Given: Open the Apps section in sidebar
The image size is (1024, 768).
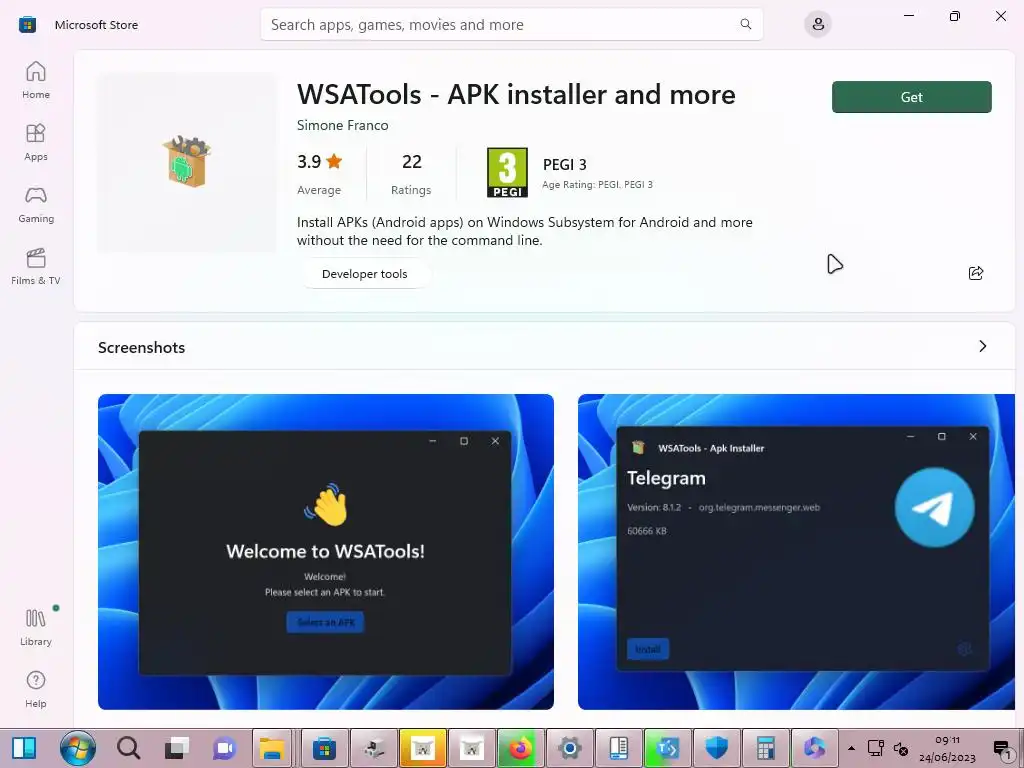Looking at the screenshot, I should tap(36, 142).
